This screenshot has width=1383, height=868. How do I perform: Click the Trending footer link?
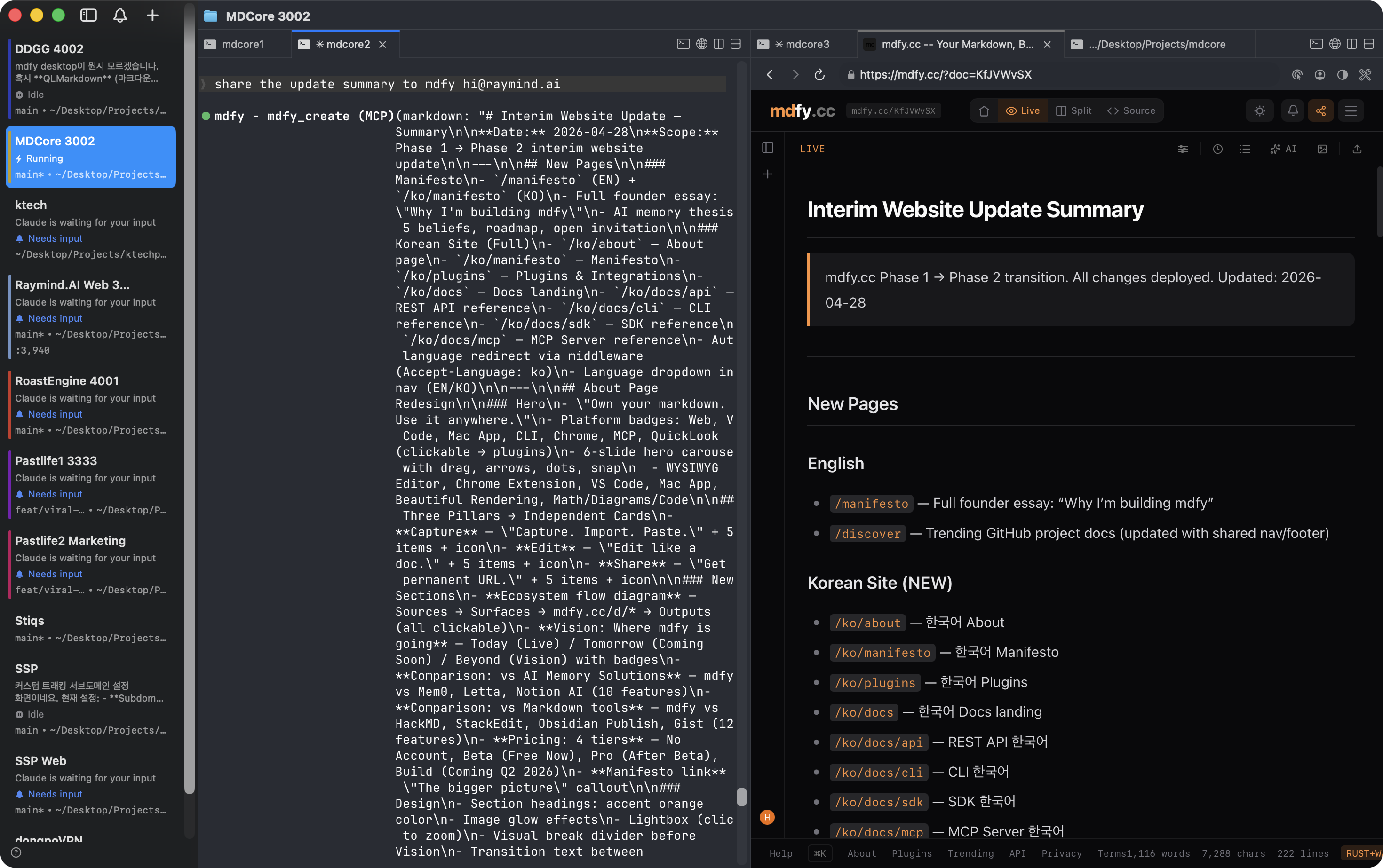(x=970, y=853)
